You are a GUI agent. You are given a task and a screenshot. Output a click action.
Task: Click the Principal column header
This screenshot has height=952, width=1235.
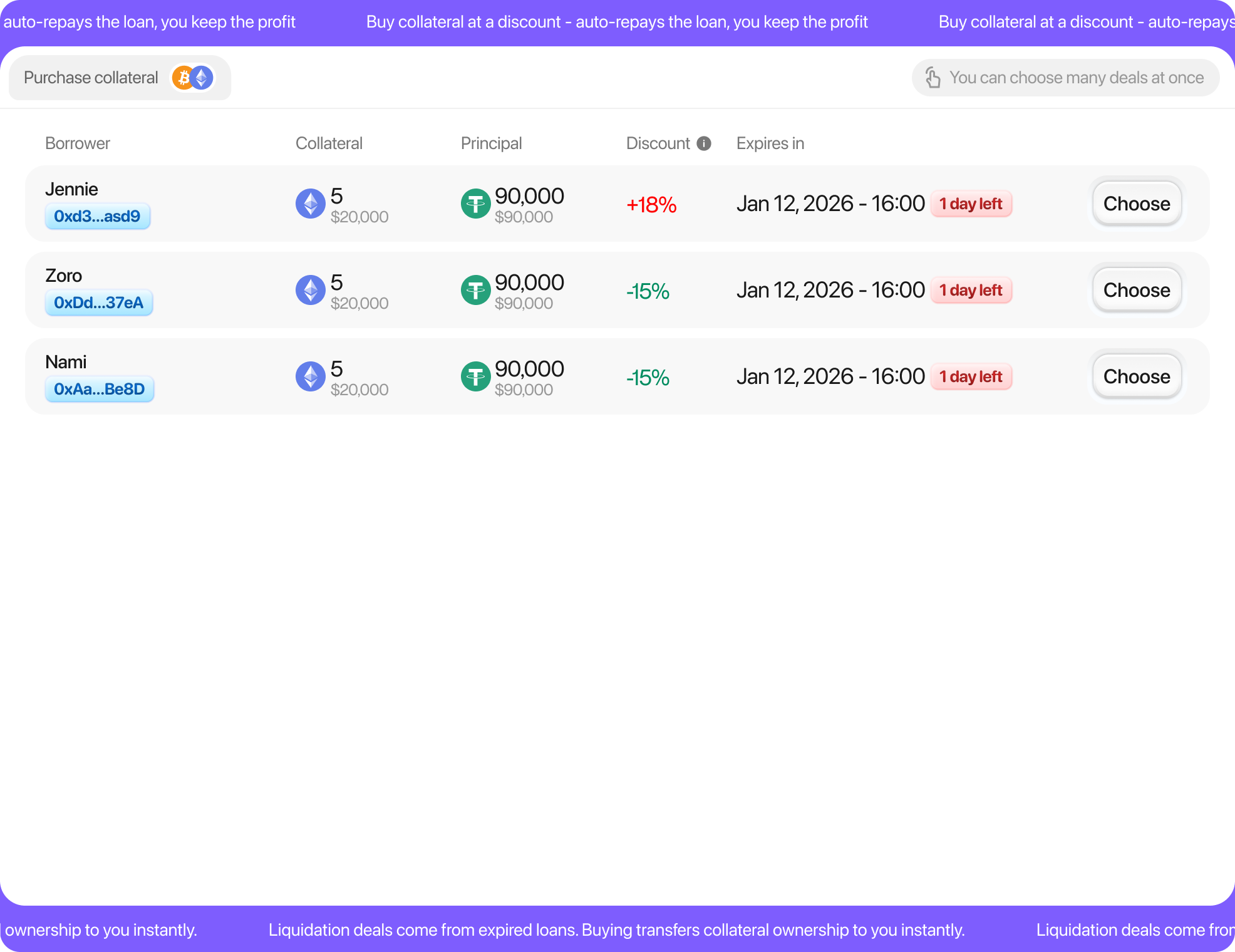(491, 143)
